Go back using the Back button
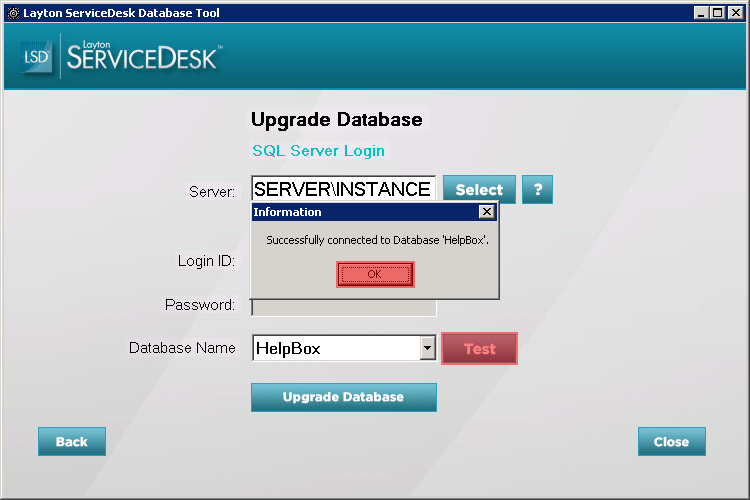 (x=72, y=441)
